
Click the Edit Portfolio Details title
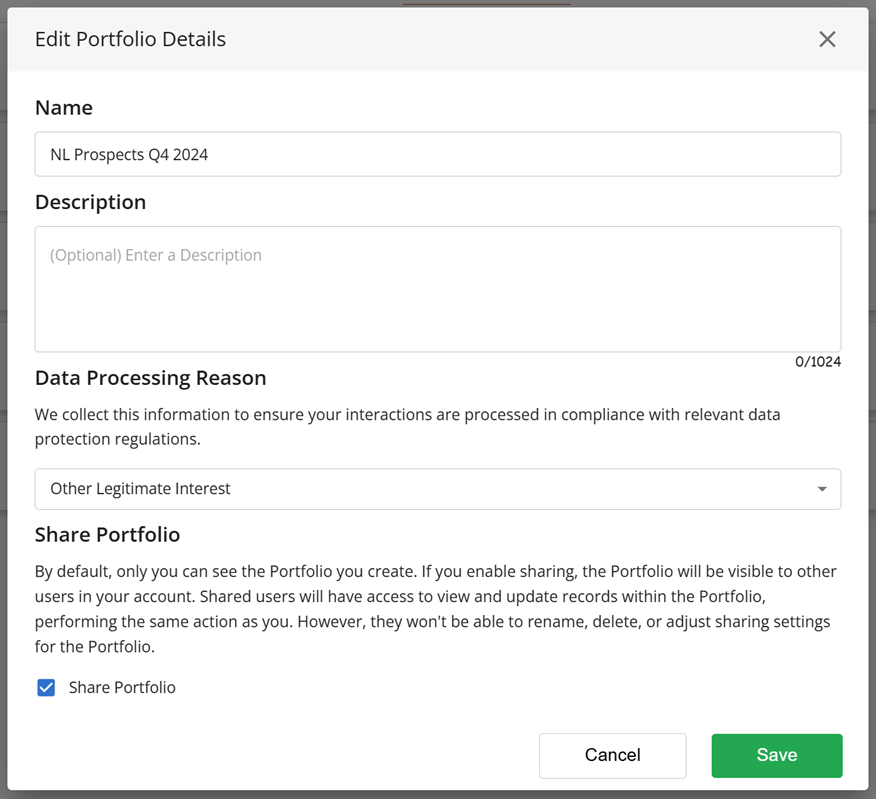[130, 39]
